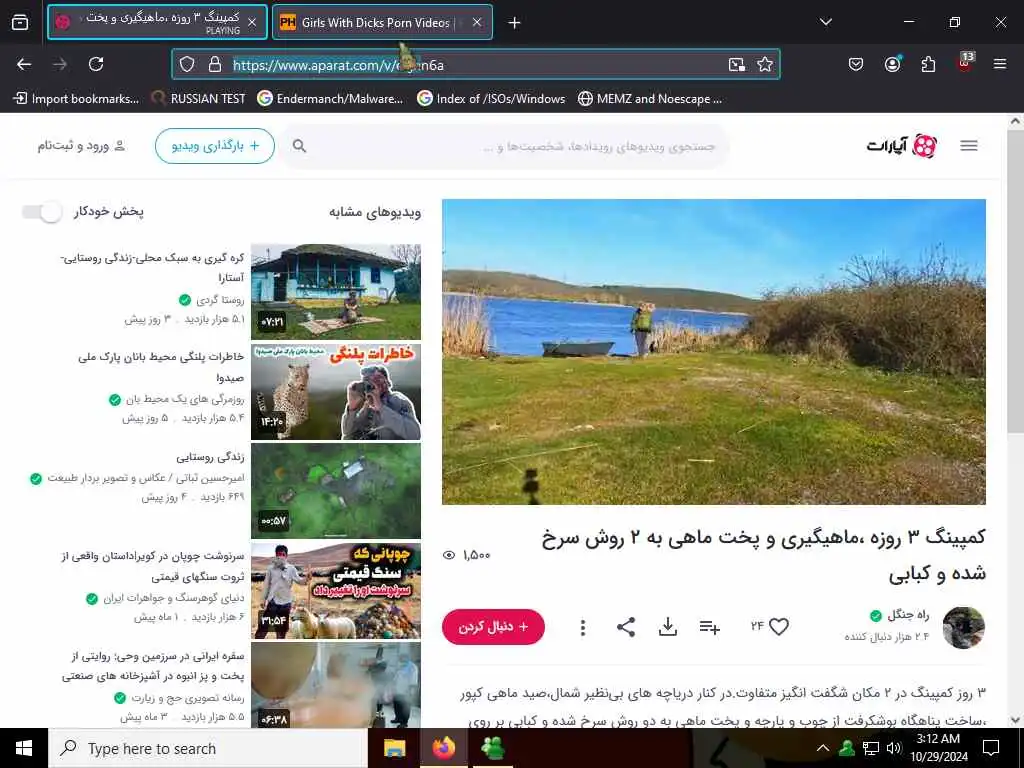Open leopard خاطرات پلنگی thumbnail
This screenshot has height=768, width=1024.
tap(336, 392)
